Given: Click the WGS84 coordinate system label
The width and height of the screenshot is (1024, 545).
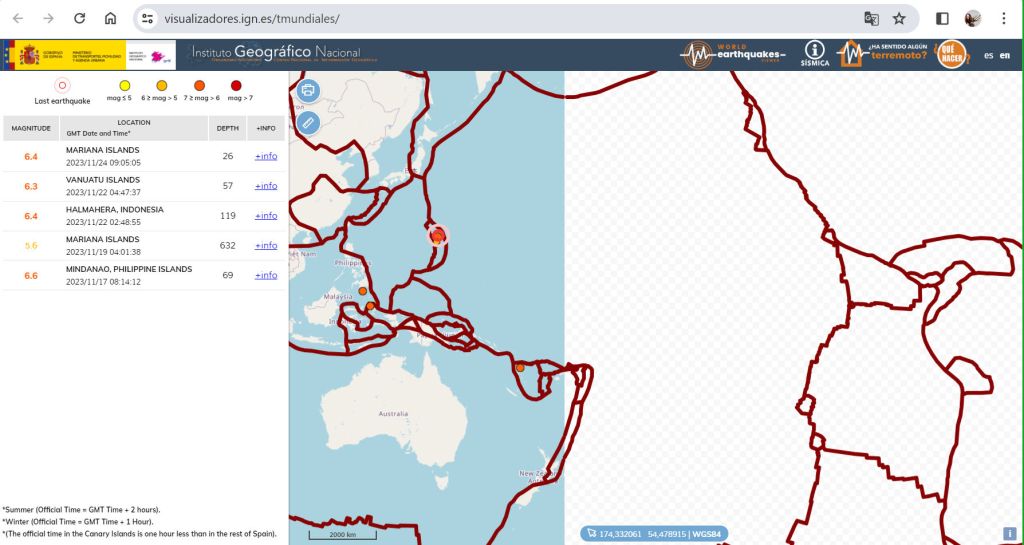Looking at the screenshot, I should click(709, 534).
